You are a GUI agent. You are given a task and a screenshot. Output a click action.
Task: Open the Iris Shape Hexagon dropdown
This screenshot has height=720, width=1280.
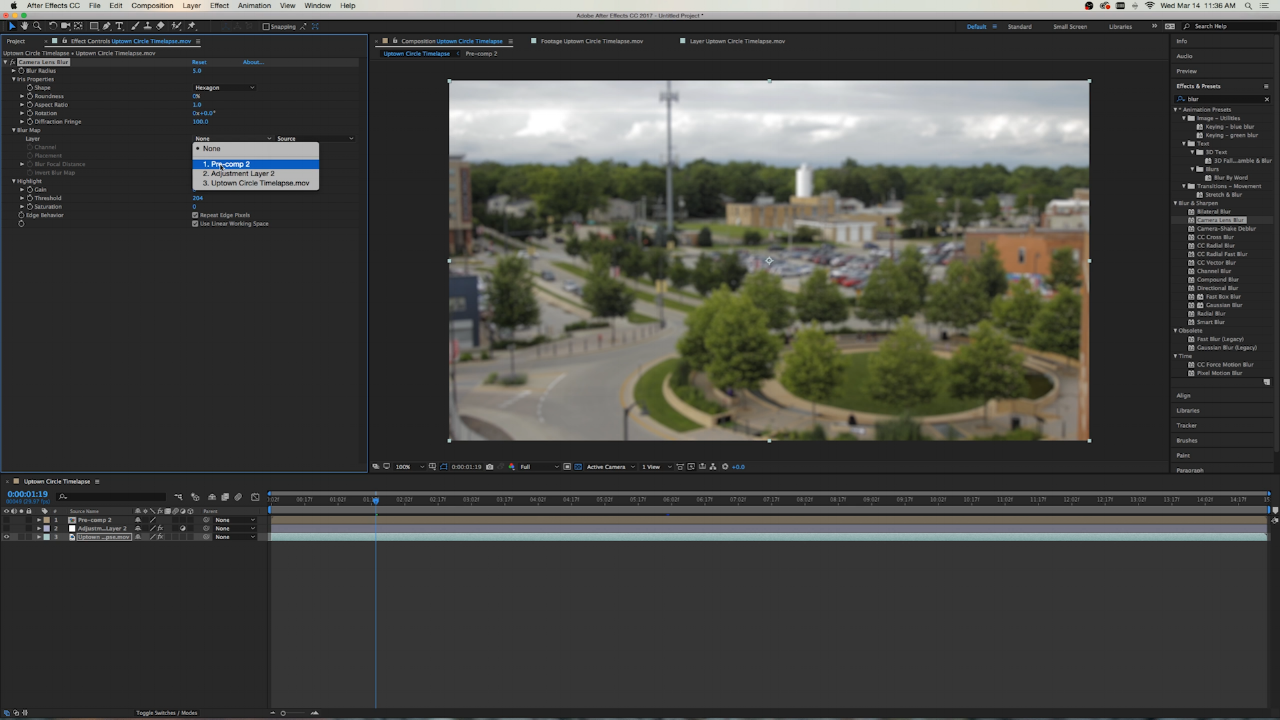click(224, 88)
